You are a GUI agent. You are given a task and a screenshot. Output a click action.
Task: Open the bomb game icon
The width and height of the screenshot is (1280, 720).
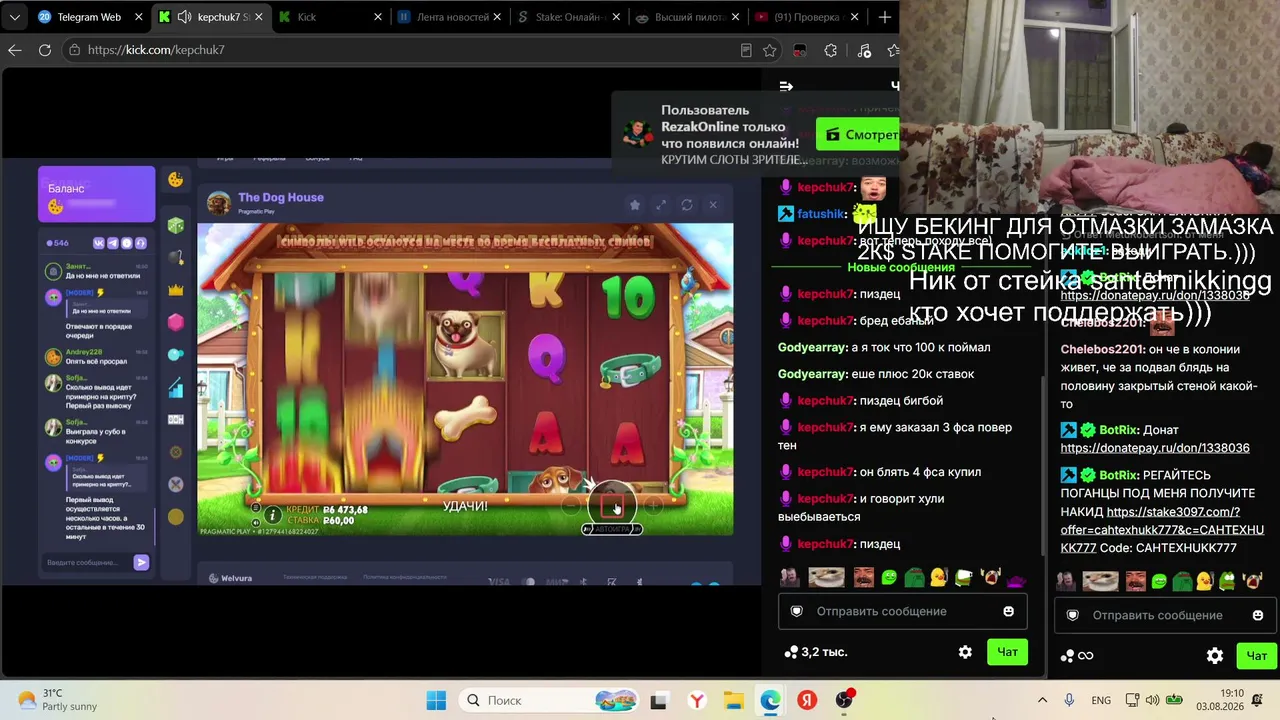(x=176, y=258)
